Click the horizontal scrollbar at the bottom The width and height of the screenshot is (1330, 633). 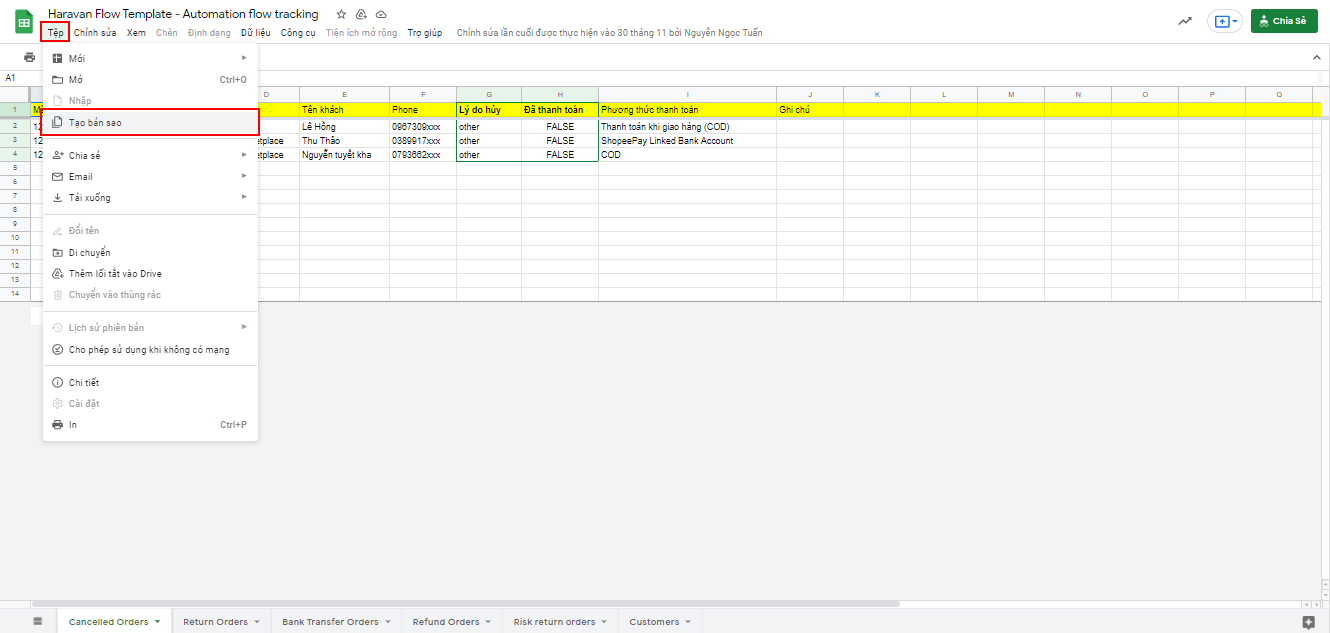465,604
